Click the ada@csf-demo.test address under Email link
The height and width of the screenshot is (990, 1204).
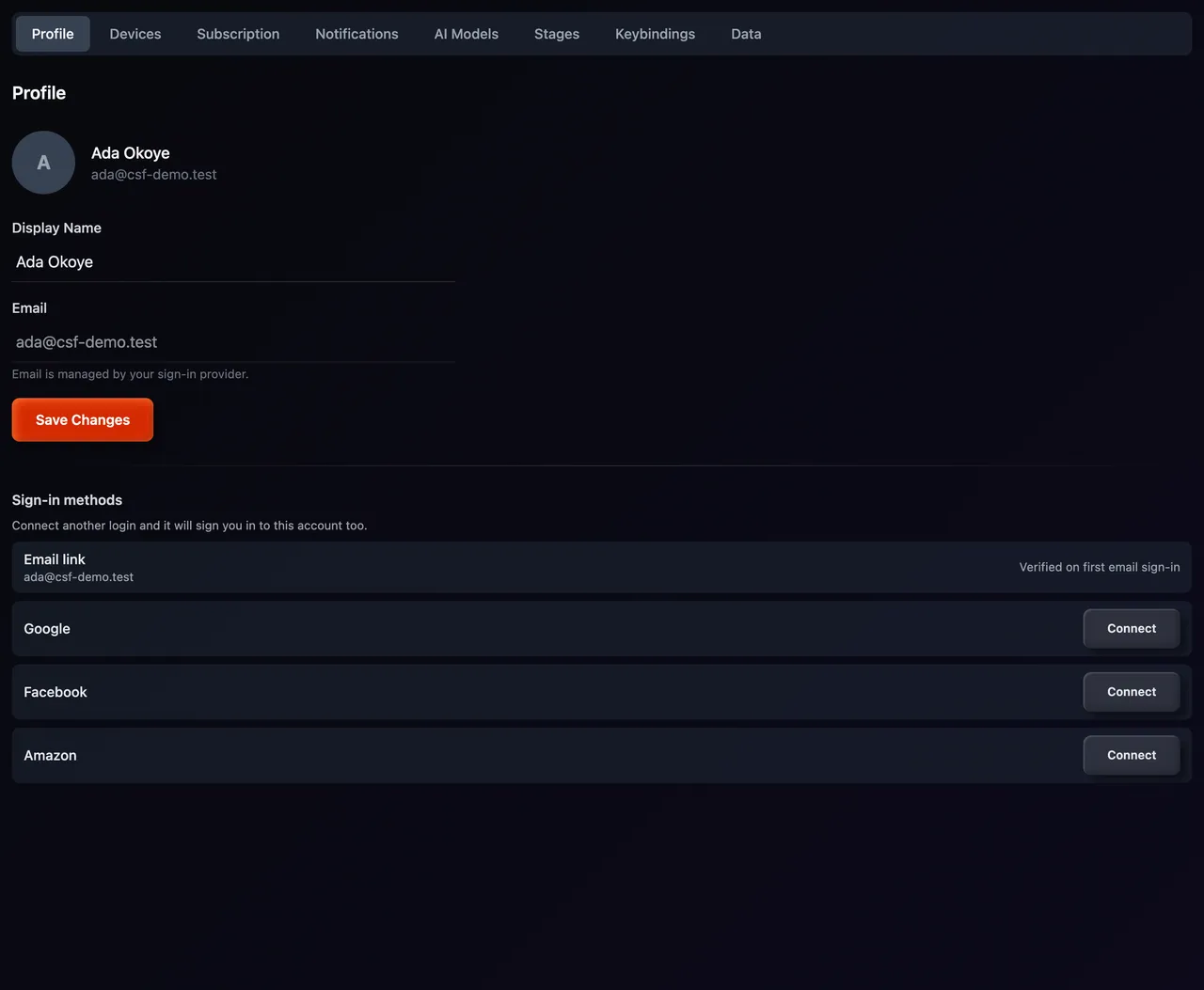pos(79,577)
